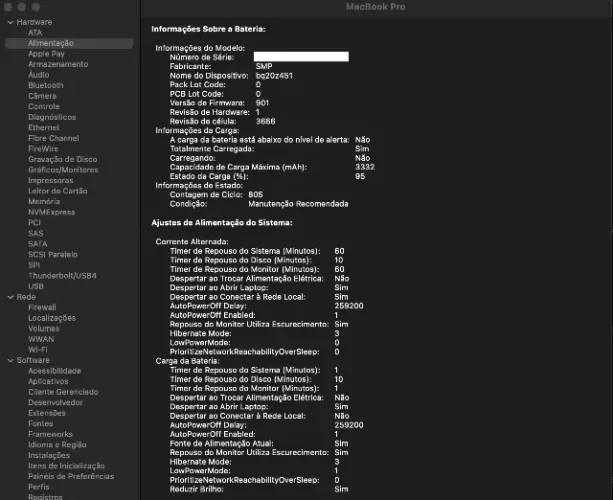Click Informações Sobre a Bateria heading
The image size is (613, 500).
click(208, 29)
